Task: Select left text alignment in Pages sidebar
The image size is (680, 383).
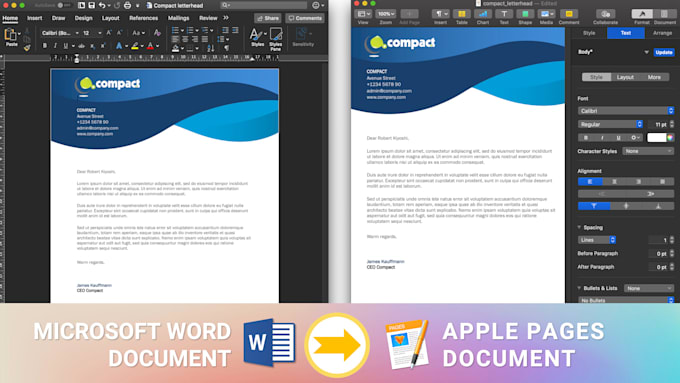Action: (x=590, y=181)
